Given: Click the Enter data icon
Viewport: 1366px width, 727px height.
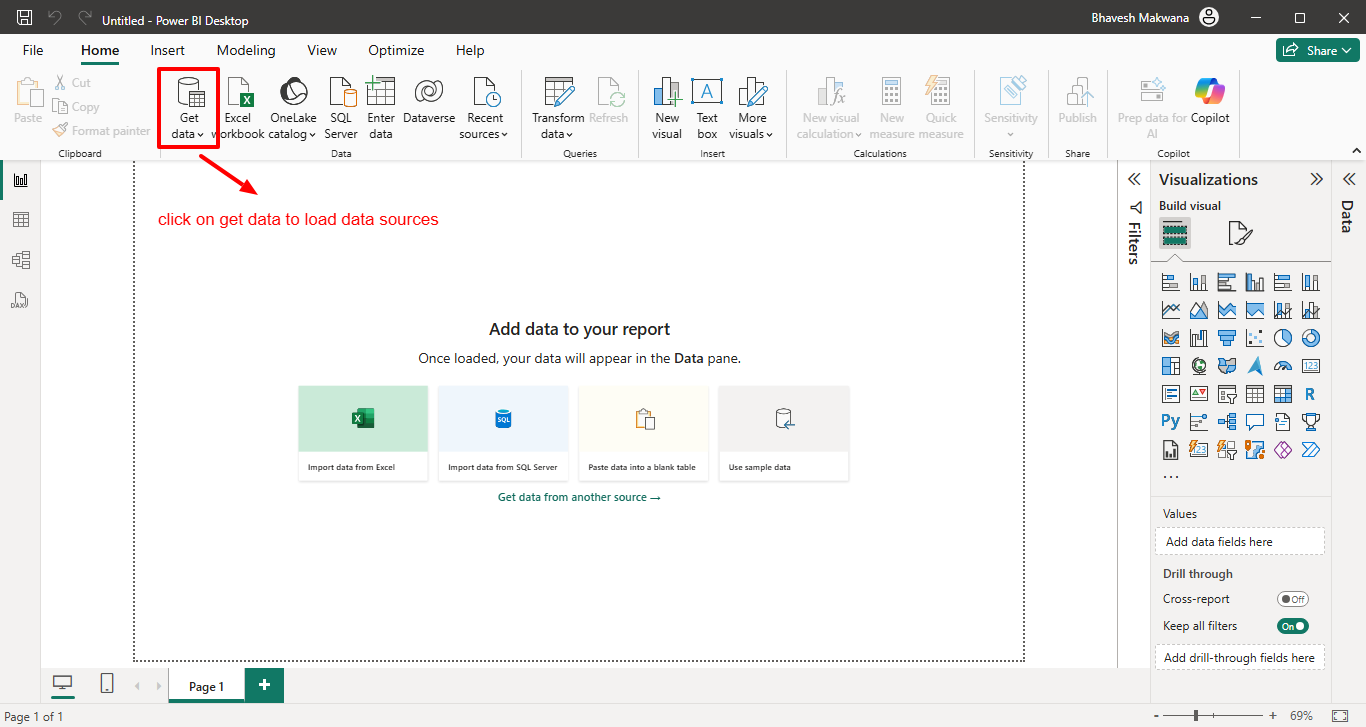Looking at the screenshot, I should tap(381, 92).
